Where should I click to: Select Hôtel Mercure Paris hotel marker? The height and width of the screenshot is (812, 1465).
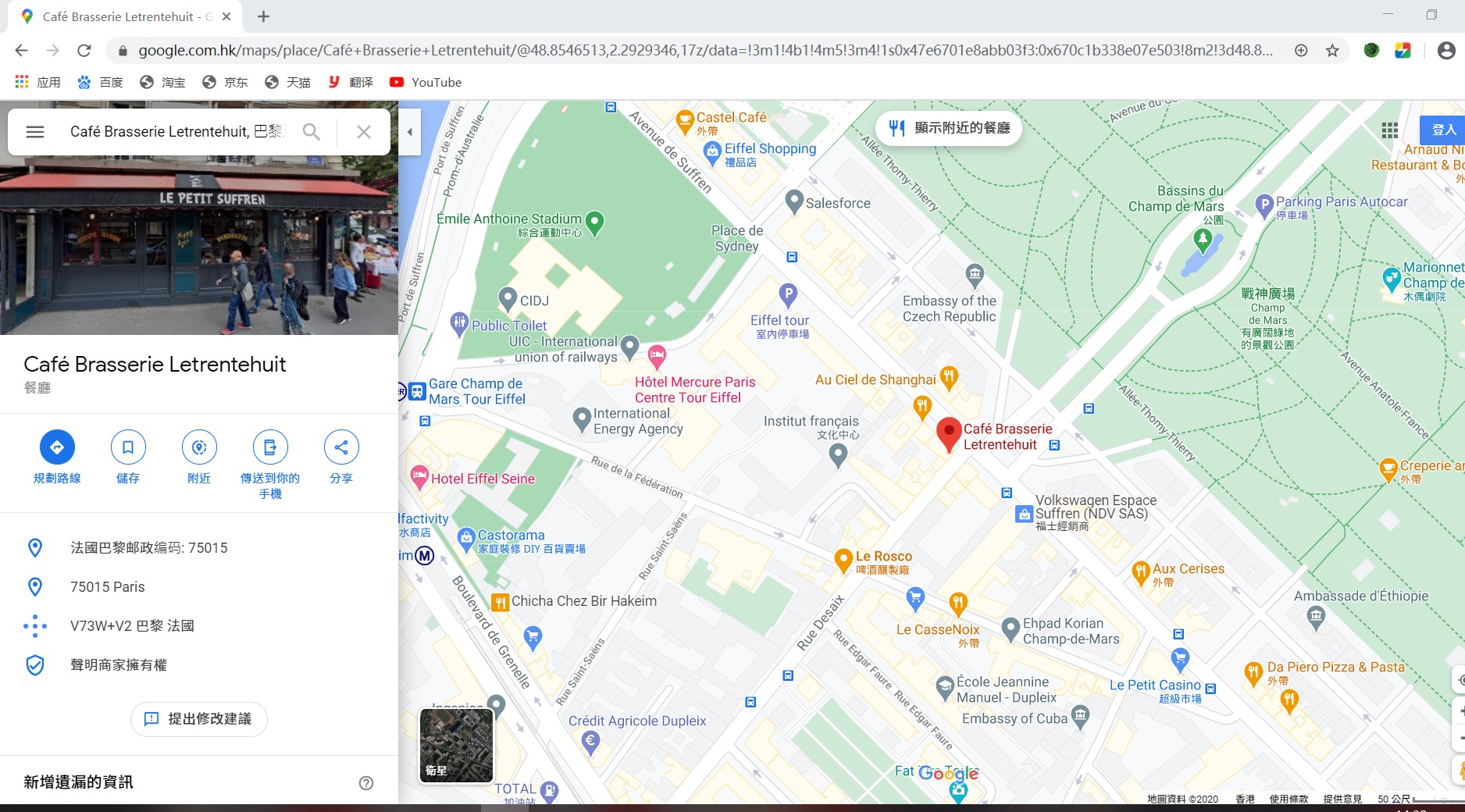click(x=657, y=357)
